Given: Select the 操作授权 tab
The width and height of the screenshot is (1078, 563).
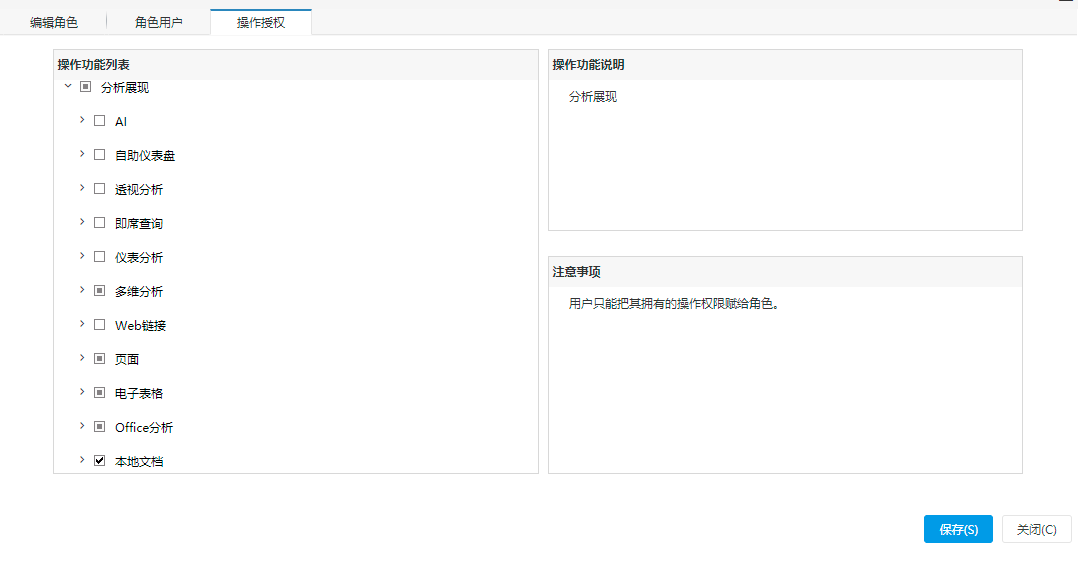Looking at the screenshot, I should tap(261, 23).
